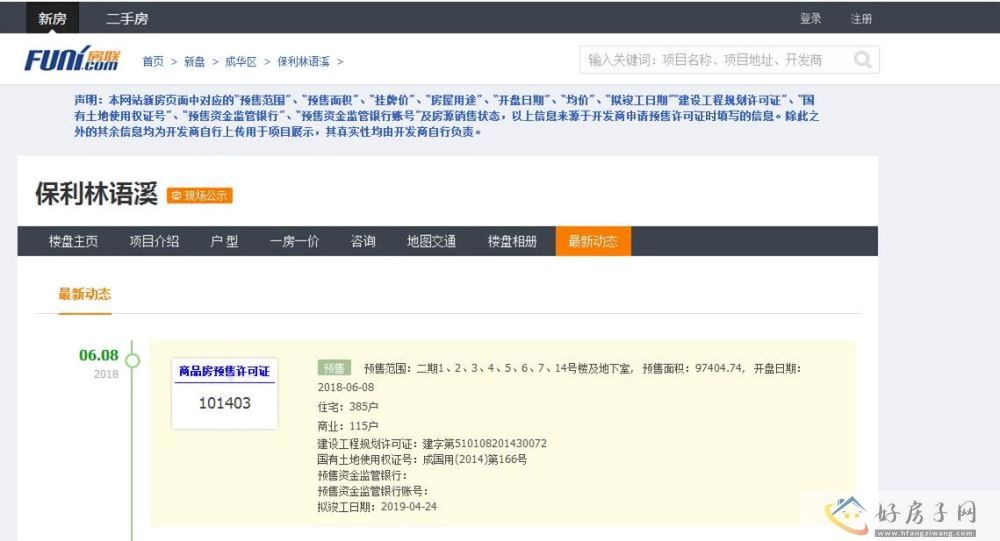Viewport: 1000px width, 541px height.
Task: Open the 一房一价 navigation item
Action: (294, 241)
